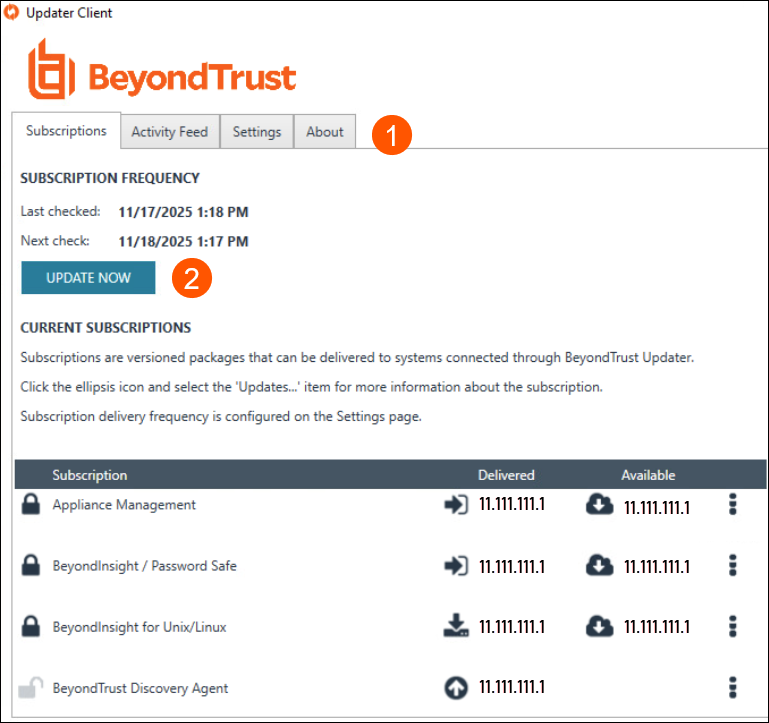Open the ellipsis menu for Appliance Management
Screen dimensions: 769x723
(x=733, y=504)
